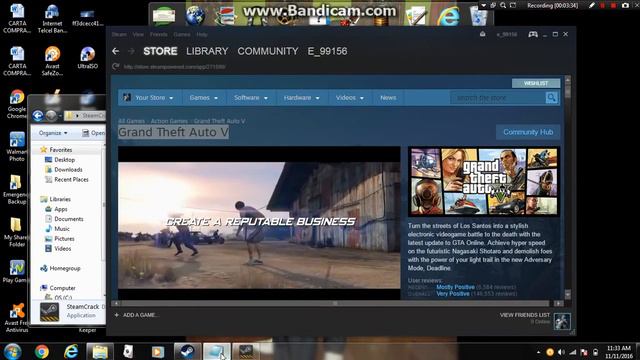Click the Grand Theft Auto V cover art

(484, 182)
